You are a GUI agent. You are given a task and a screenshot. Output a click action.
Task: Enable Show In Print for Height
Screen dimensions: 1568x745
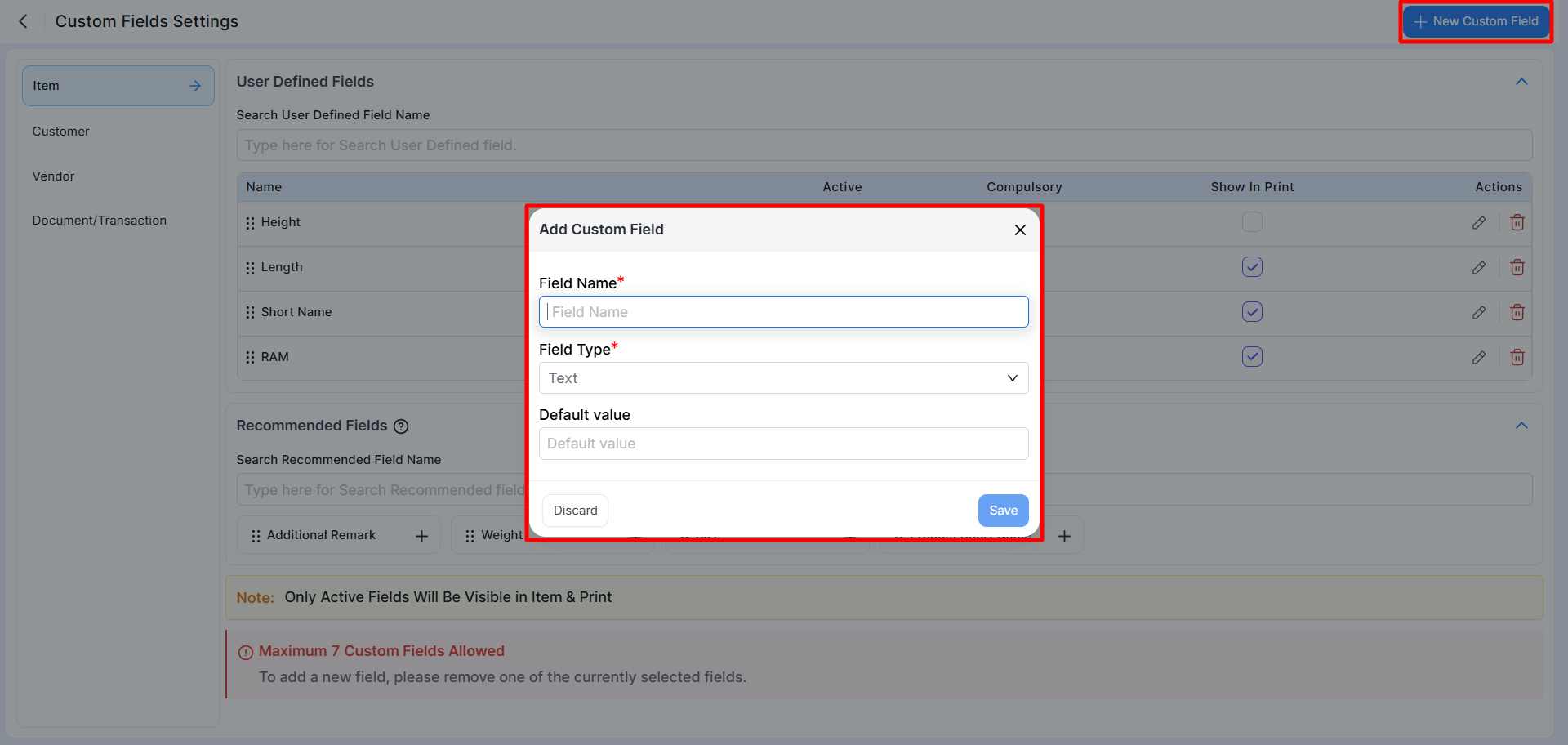coord(1252,222)
